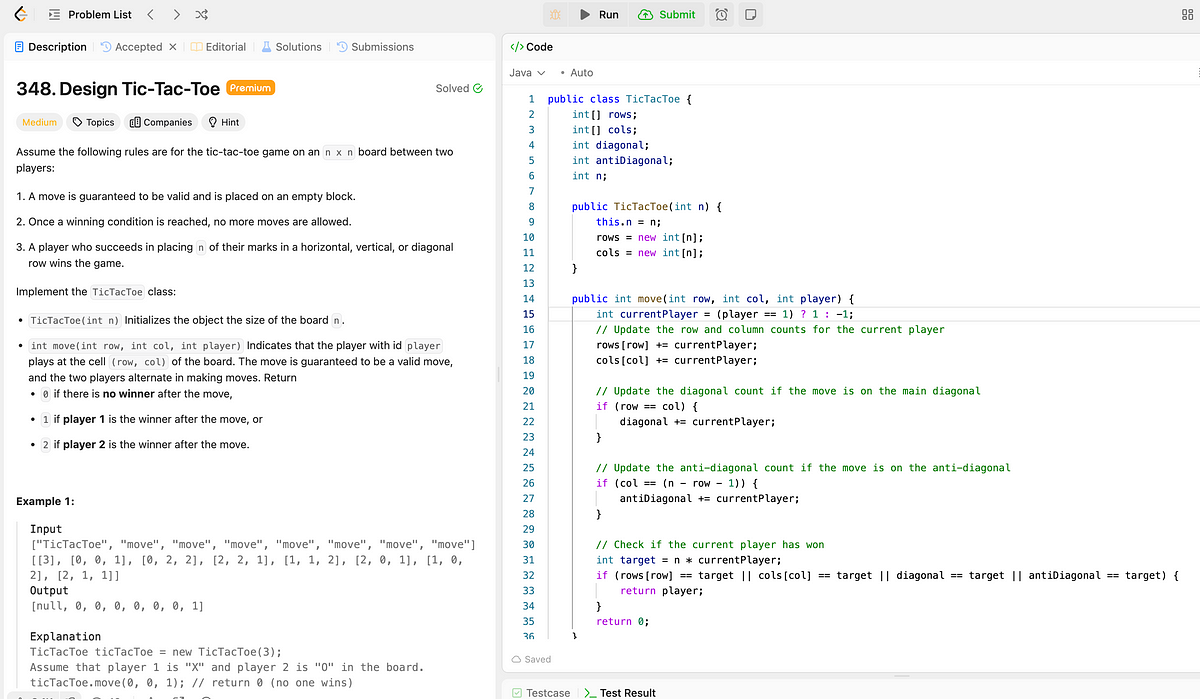This screenshot has height=699, width=1200.
Task: Place cursor on 'int diagonal;' line
Action: tap(610, 145)
